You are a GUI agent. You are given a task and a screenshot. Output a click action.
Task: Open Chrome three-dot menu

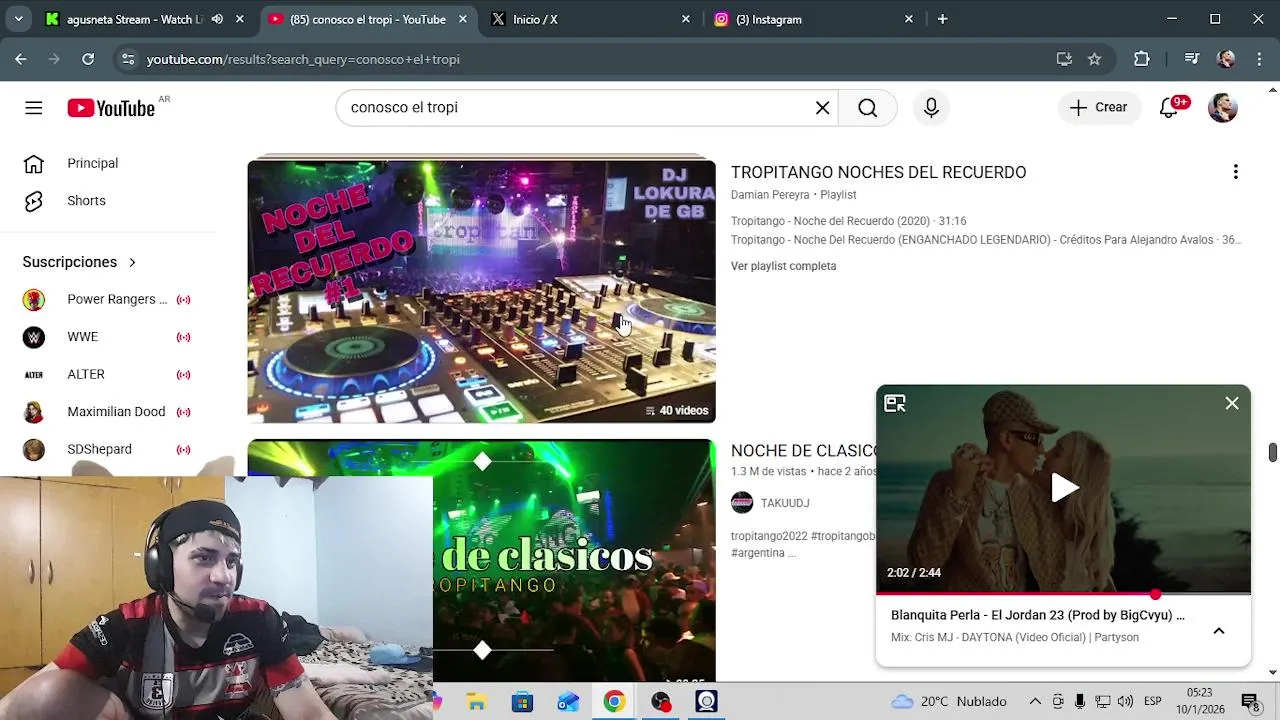point(1259,59)
